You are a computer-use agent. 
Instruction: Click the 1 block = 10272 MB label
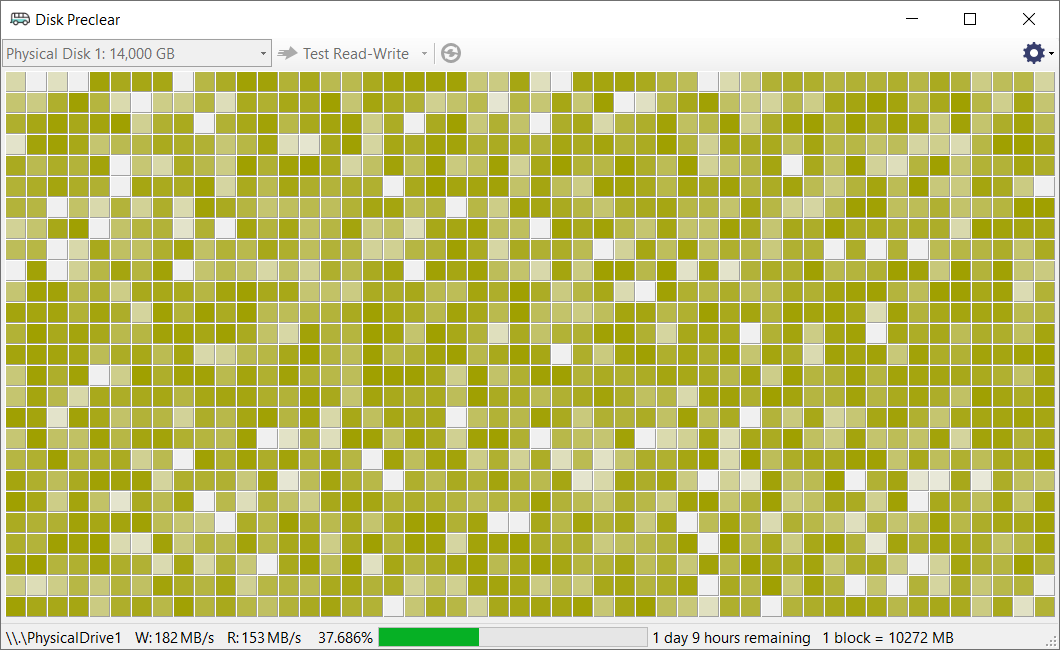888,637
